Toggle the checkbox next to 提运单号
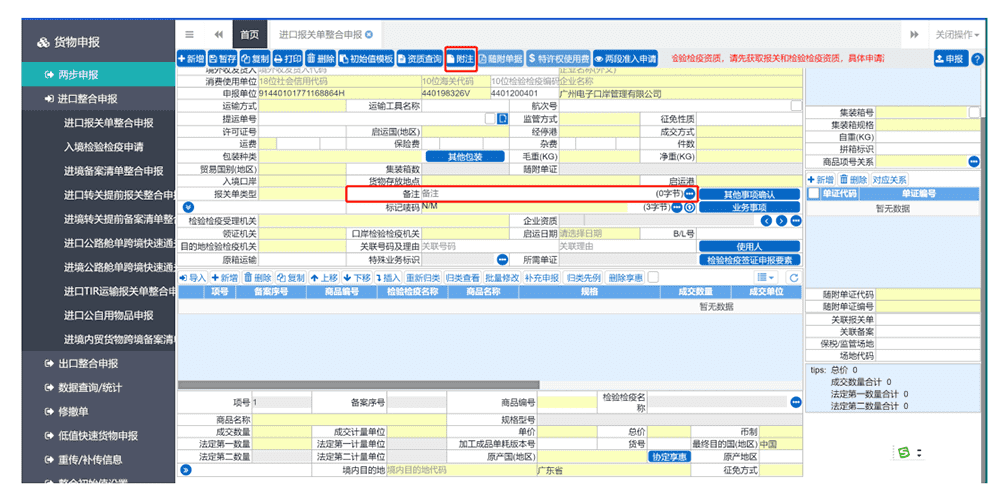Viewport: 1000px width, 494px height. pyautogui.click(x=489, y=118)
